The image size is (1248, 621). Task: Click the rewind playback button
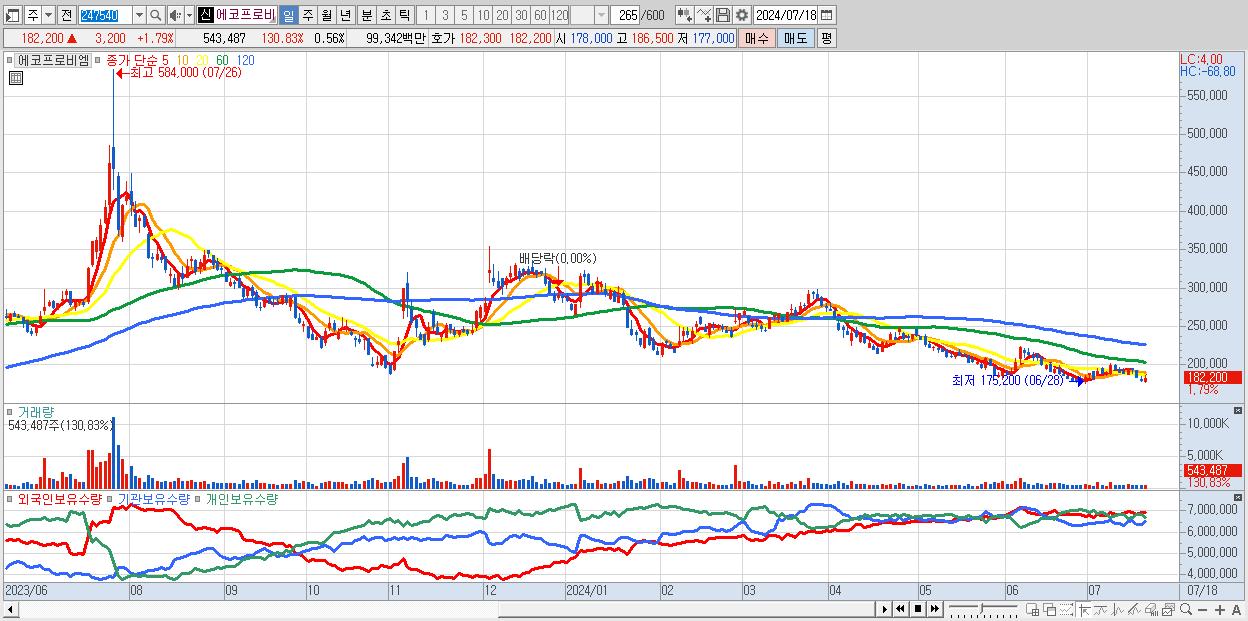click(900, 609)
